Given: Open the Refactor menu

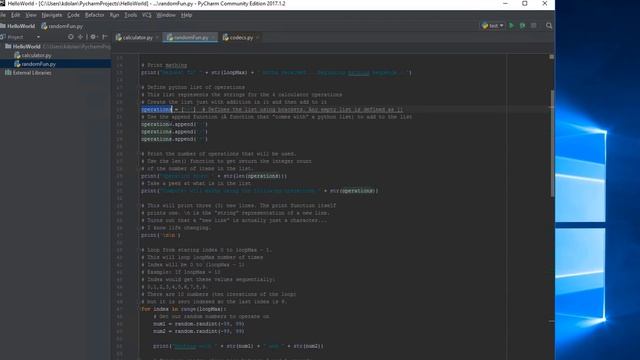Looking at the screenshot, I should coord(95,15).
